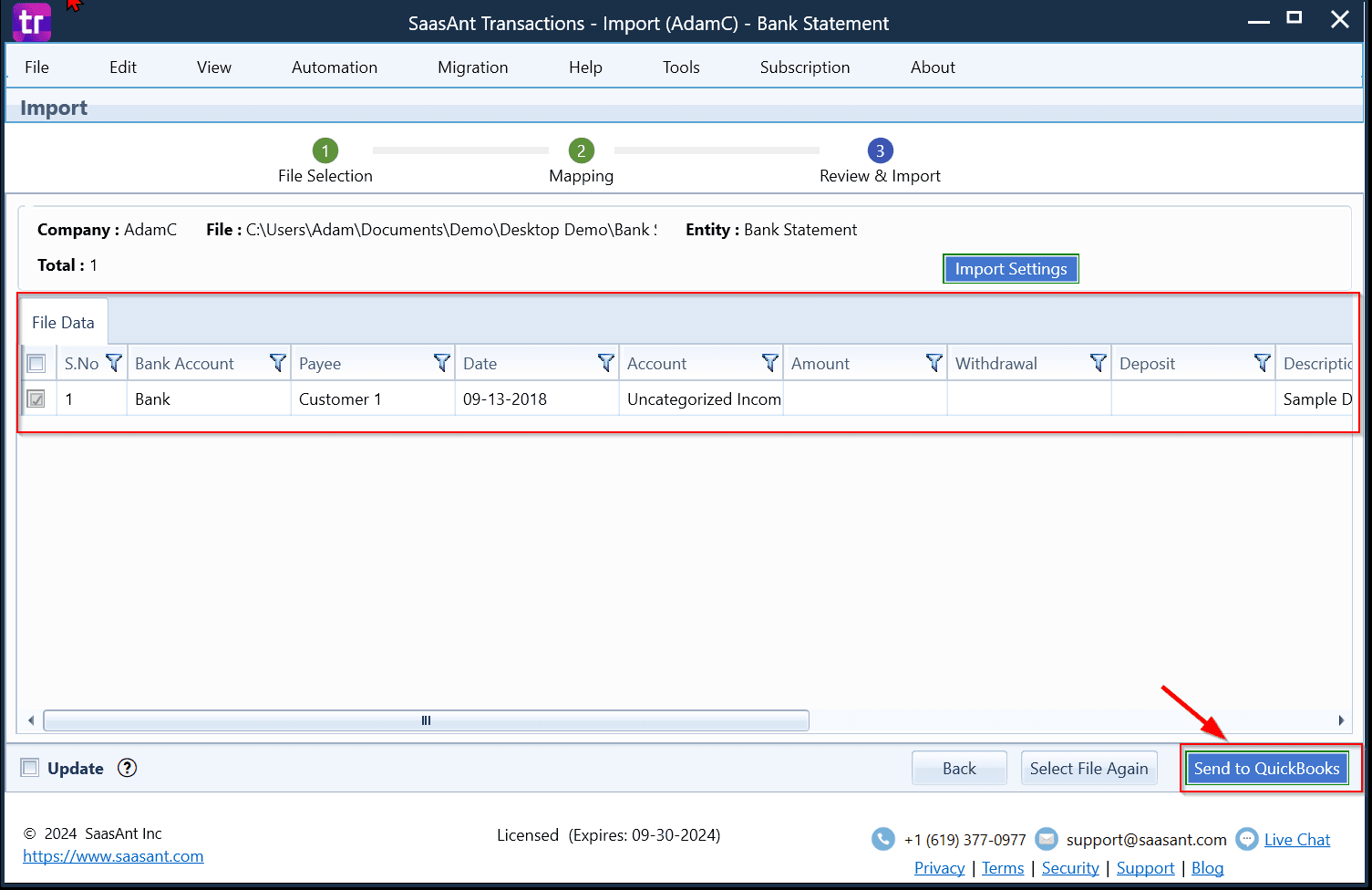
Task: Open the Bank Account column filter funnel
Action: pyautogui.click(x=278, y=363)
